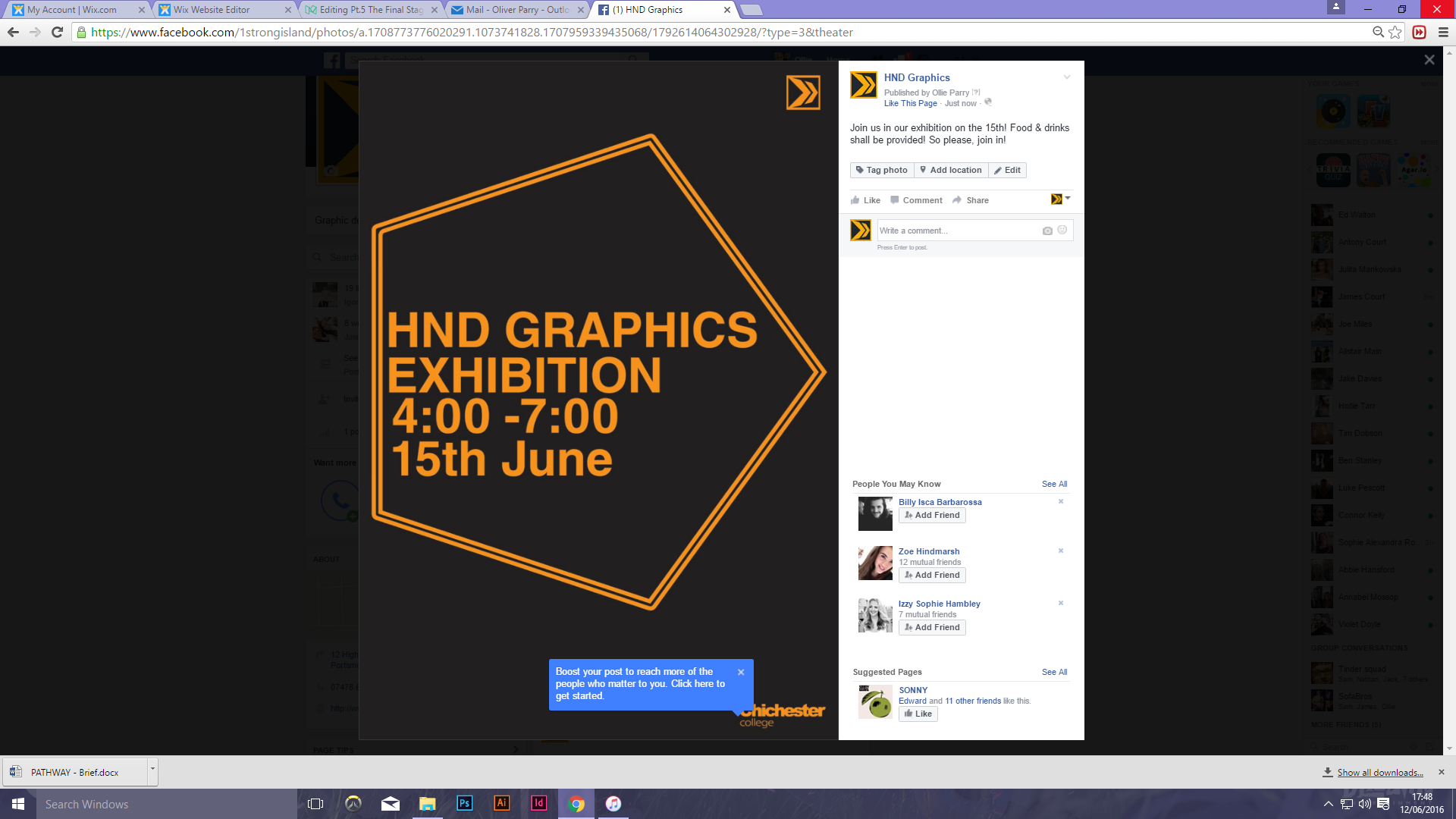Click Add Friend for Zoe Hindmarsh
Viewport: 1456px width, 819px height.
click(932, 575)
